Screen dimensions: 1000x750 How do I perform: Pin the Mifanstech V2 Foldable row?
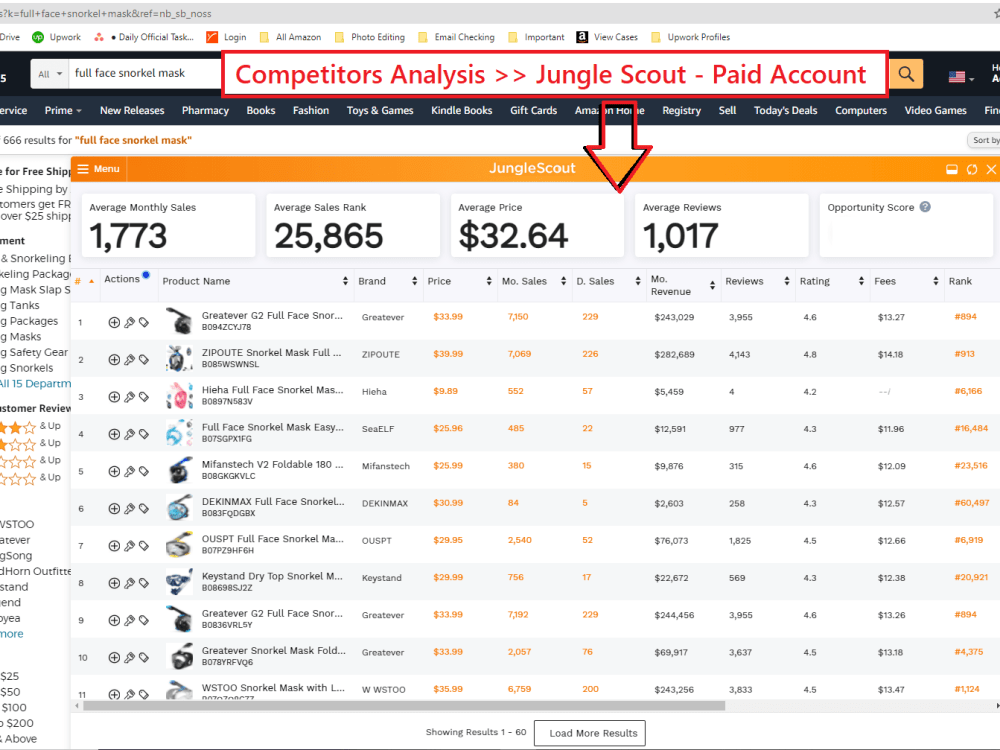click(129, 471)
